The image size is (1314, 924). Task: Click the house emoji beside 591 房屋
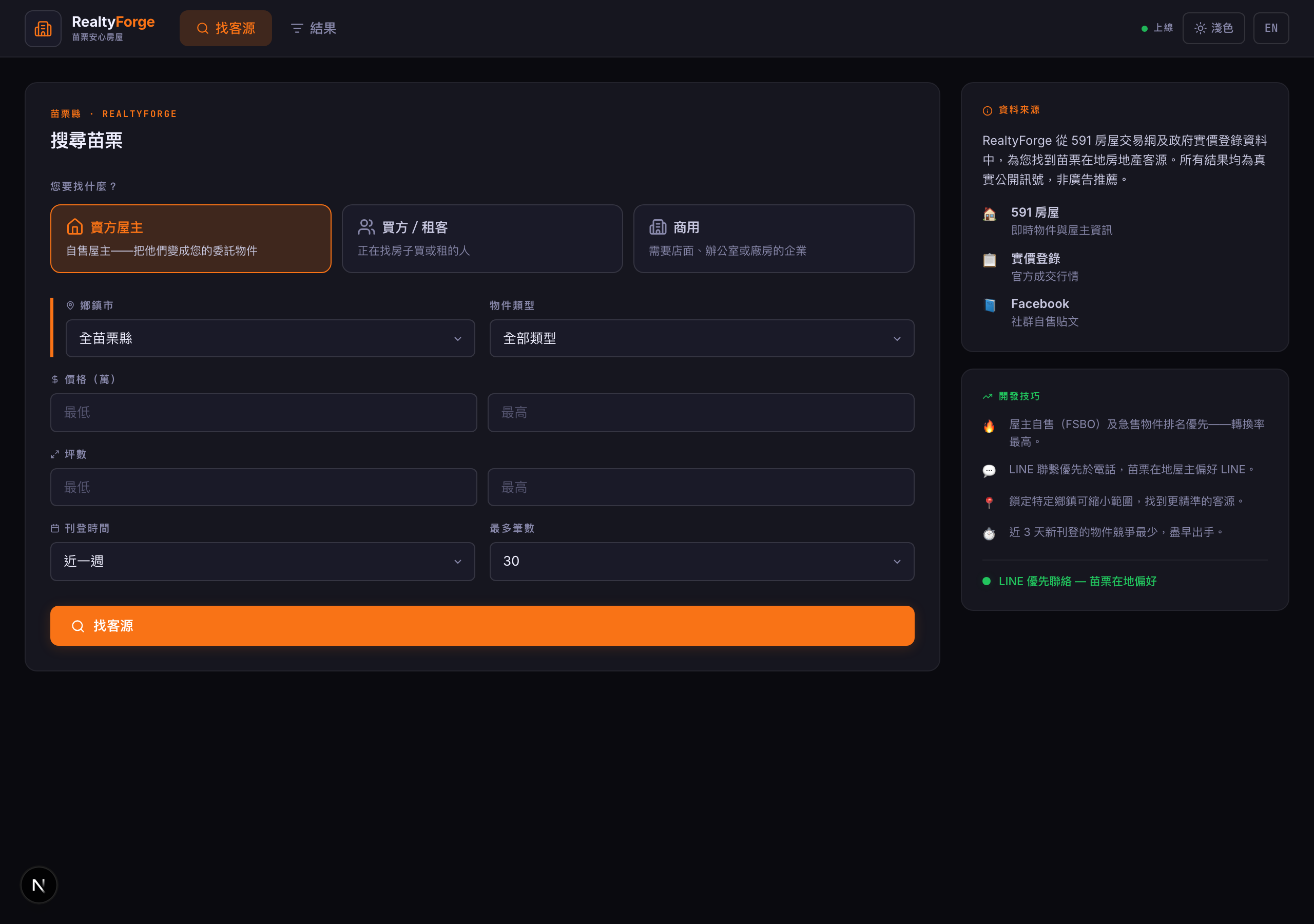pos(990,214)
